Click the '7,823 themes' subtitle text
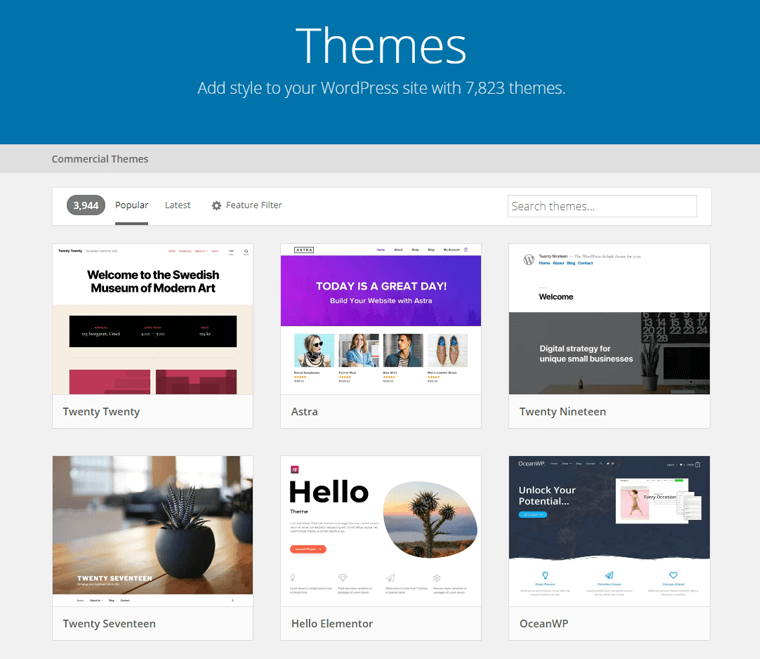The image size is (760, 659). pos(515,88)
